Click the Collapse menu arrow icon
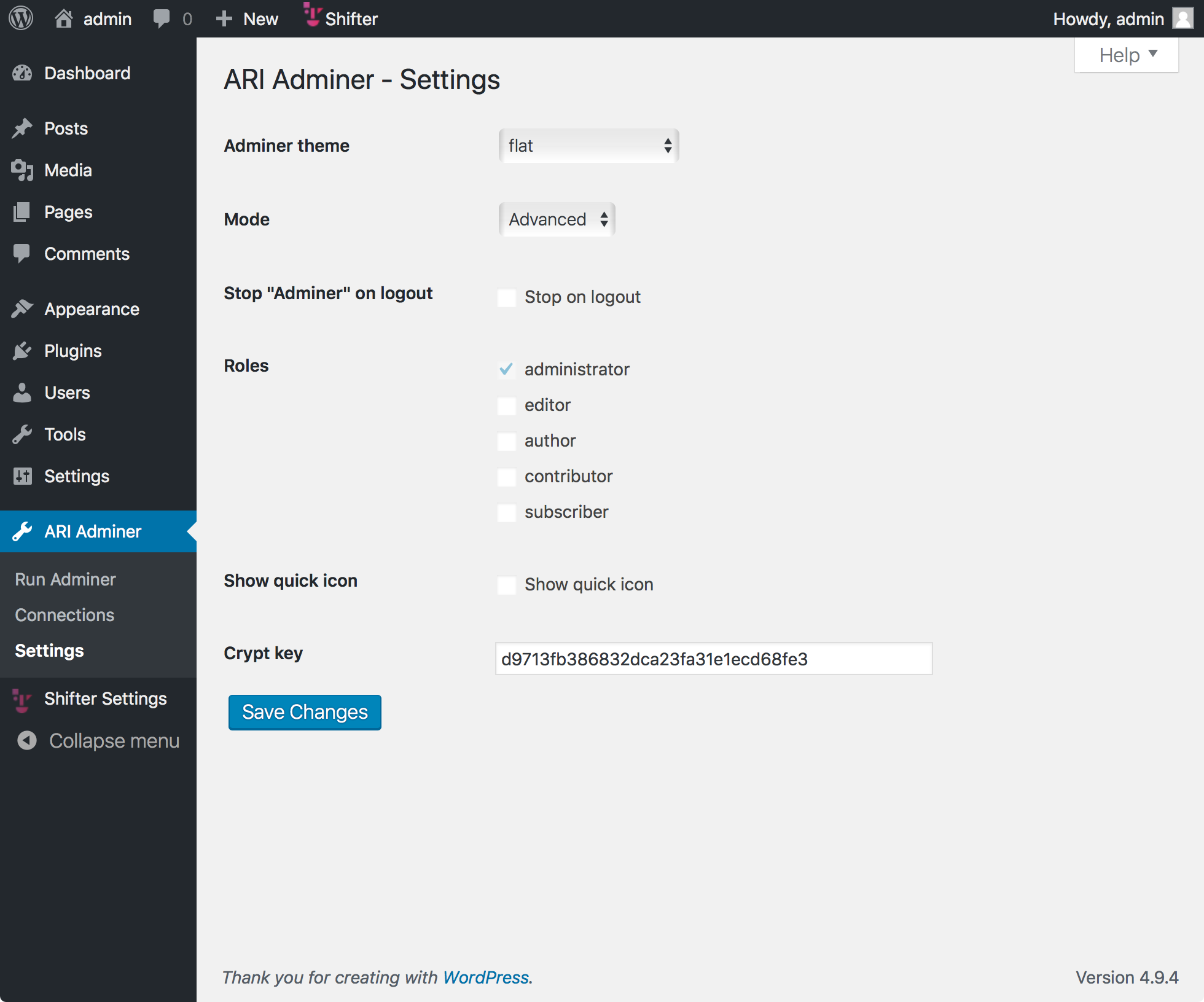 (x=27, y=740)
